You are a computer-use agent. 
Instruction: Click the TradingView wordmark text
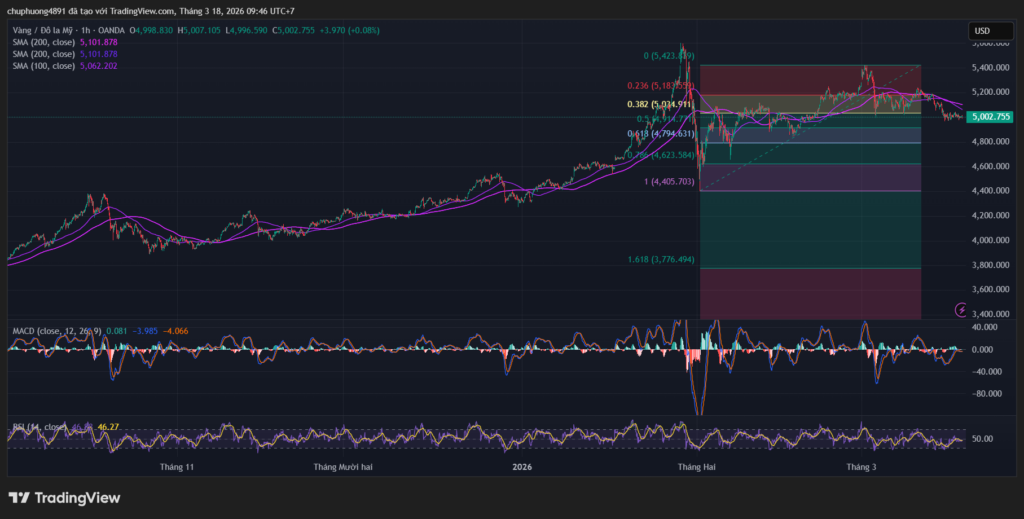(x=78, y=498)
